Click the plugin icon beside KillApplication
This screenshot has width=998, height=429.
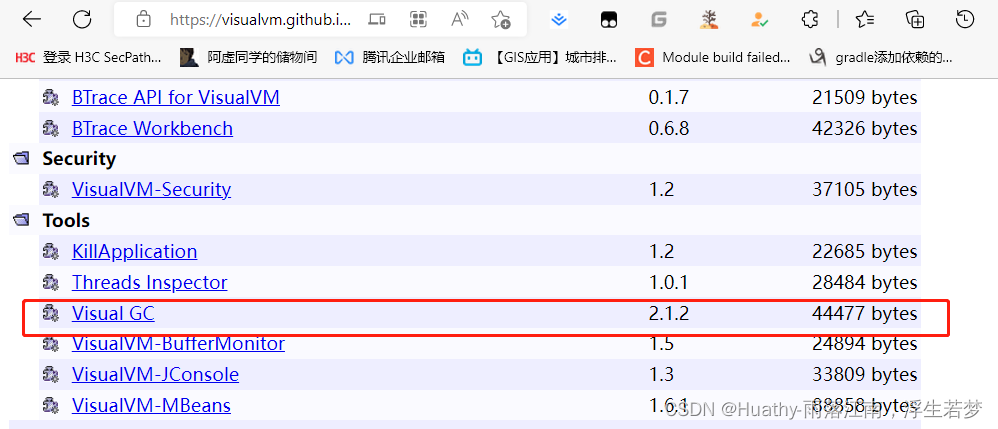51,251
